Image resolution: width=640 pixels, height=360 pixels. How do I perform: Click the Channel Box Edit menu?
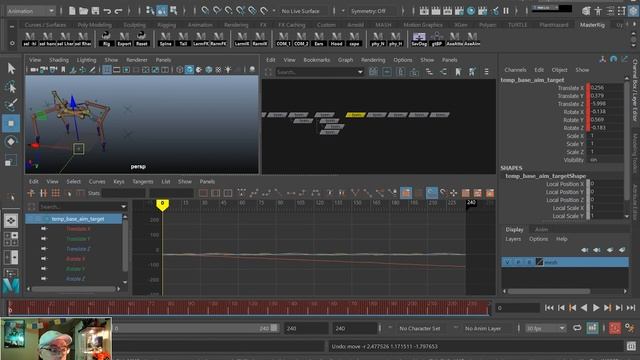539,70
